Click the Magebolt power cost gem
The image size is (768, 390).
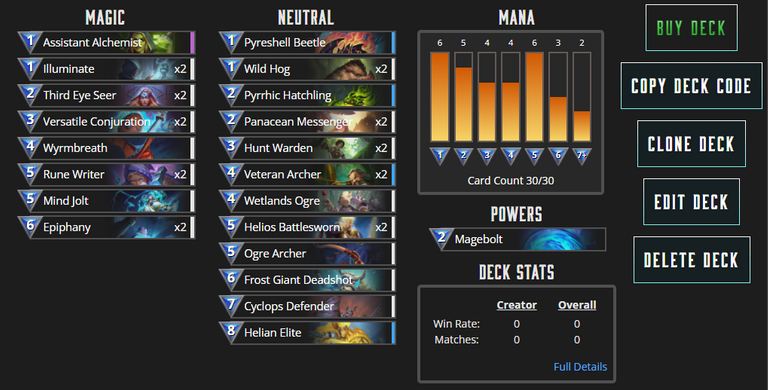(441, 239)
